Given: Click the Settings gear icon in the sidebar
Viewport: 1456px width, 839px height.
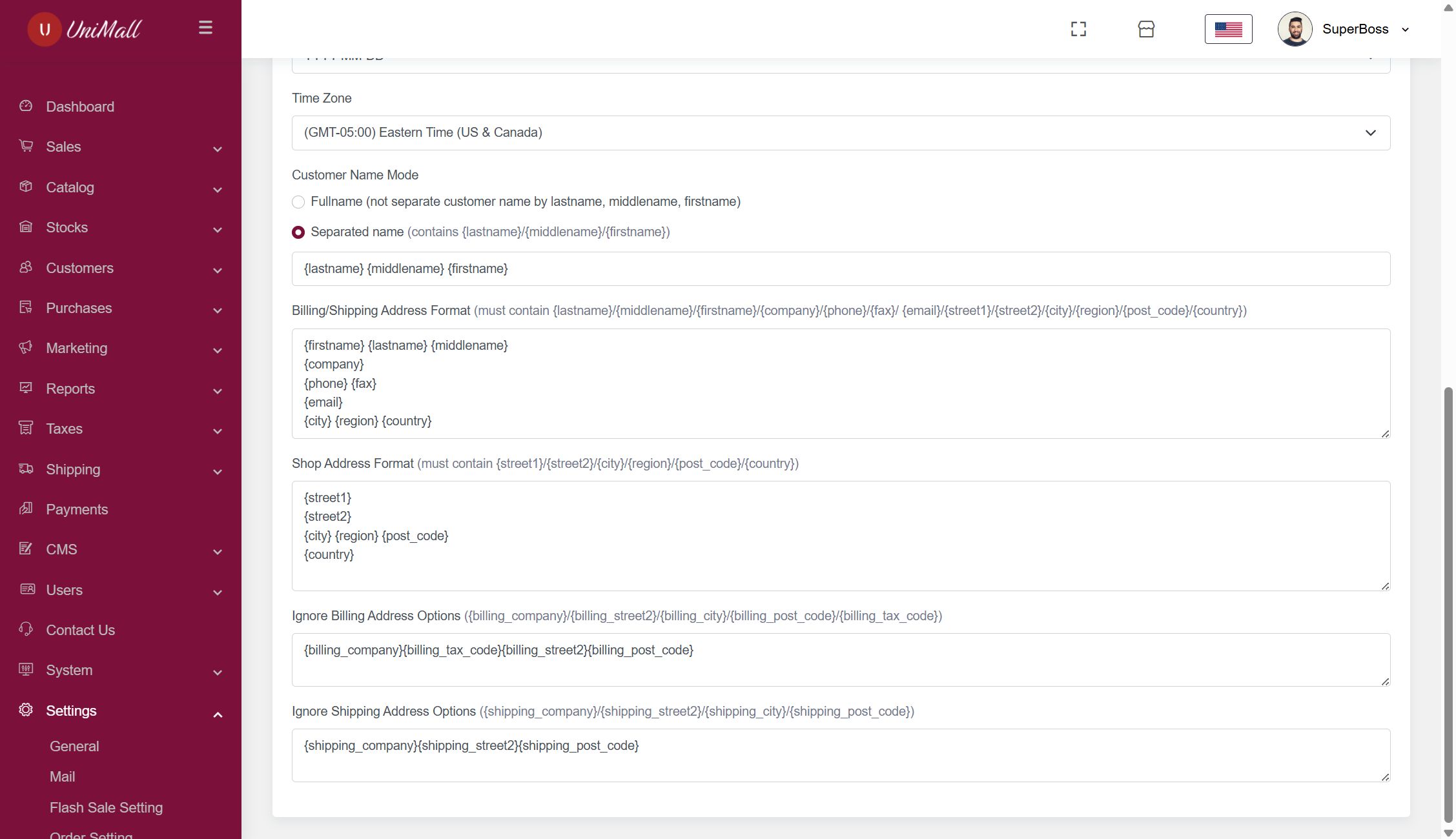Looking at the screenshot, I should pyautogui.click(x=26, y=710).
